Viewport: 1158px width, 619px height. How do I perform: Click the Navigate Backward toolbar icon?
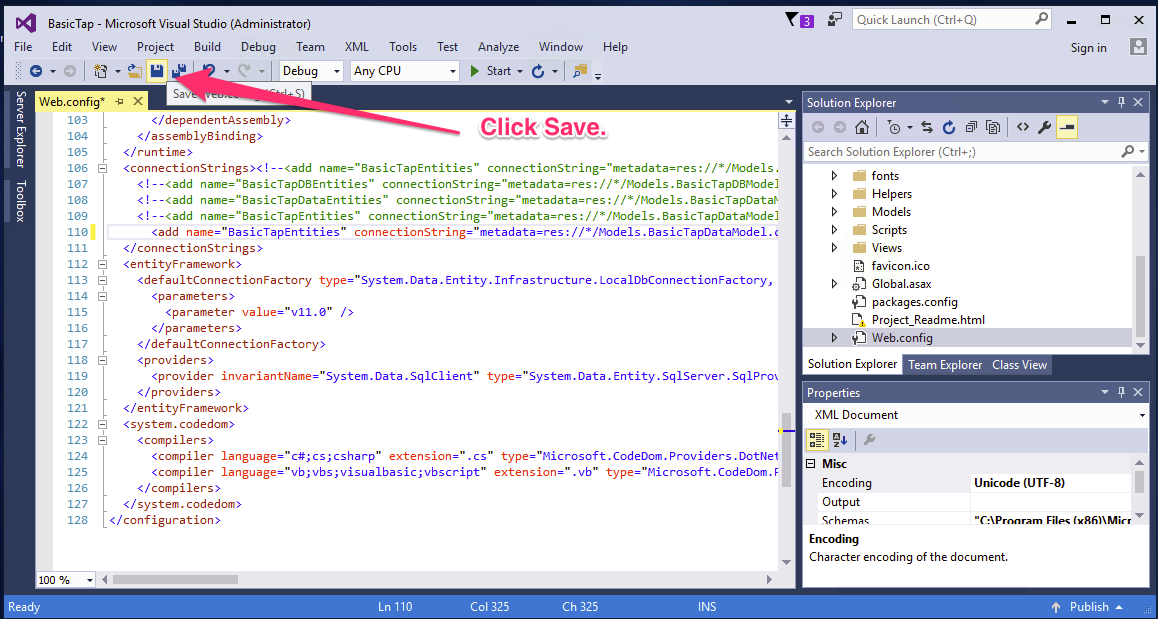(35, 71)
